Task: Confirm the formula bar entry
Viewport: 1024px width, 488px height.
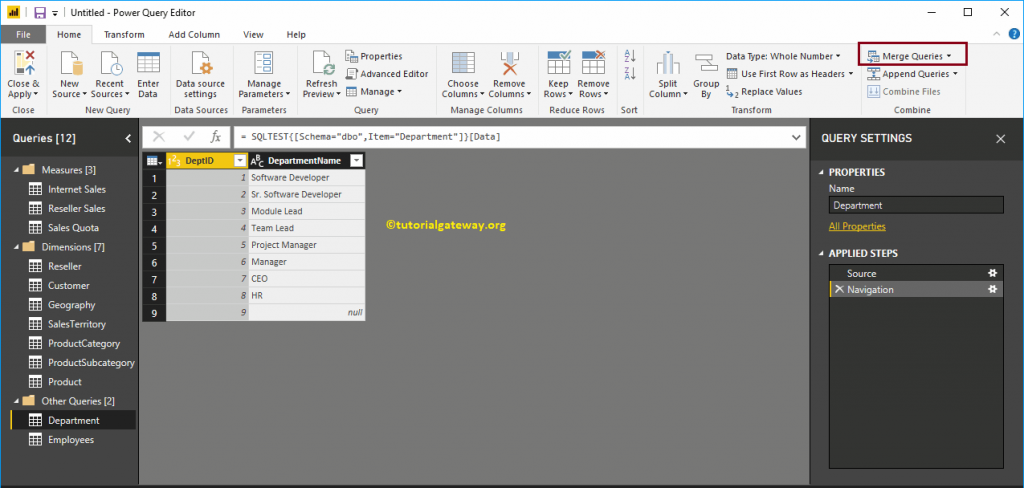Action: pyautogui.click(x=189, y=137)
